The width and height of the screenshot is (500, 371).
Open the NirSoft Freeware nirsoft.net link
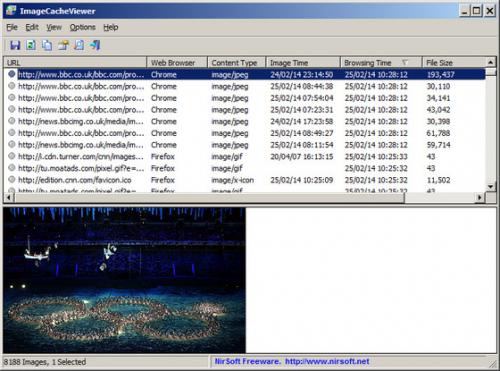pos(292,361)
